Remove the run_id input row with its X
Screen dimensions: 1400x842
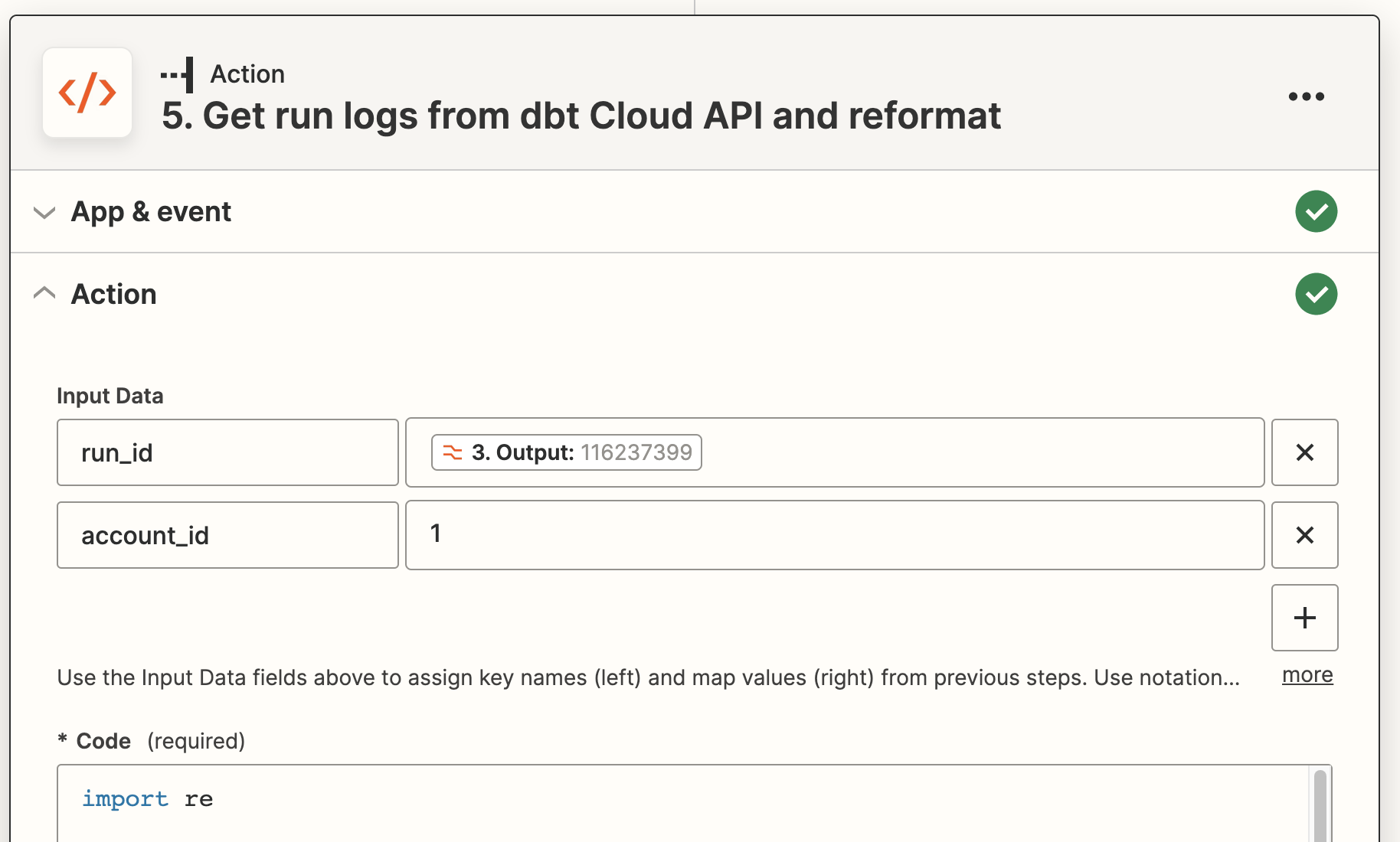click(1304, 452)
